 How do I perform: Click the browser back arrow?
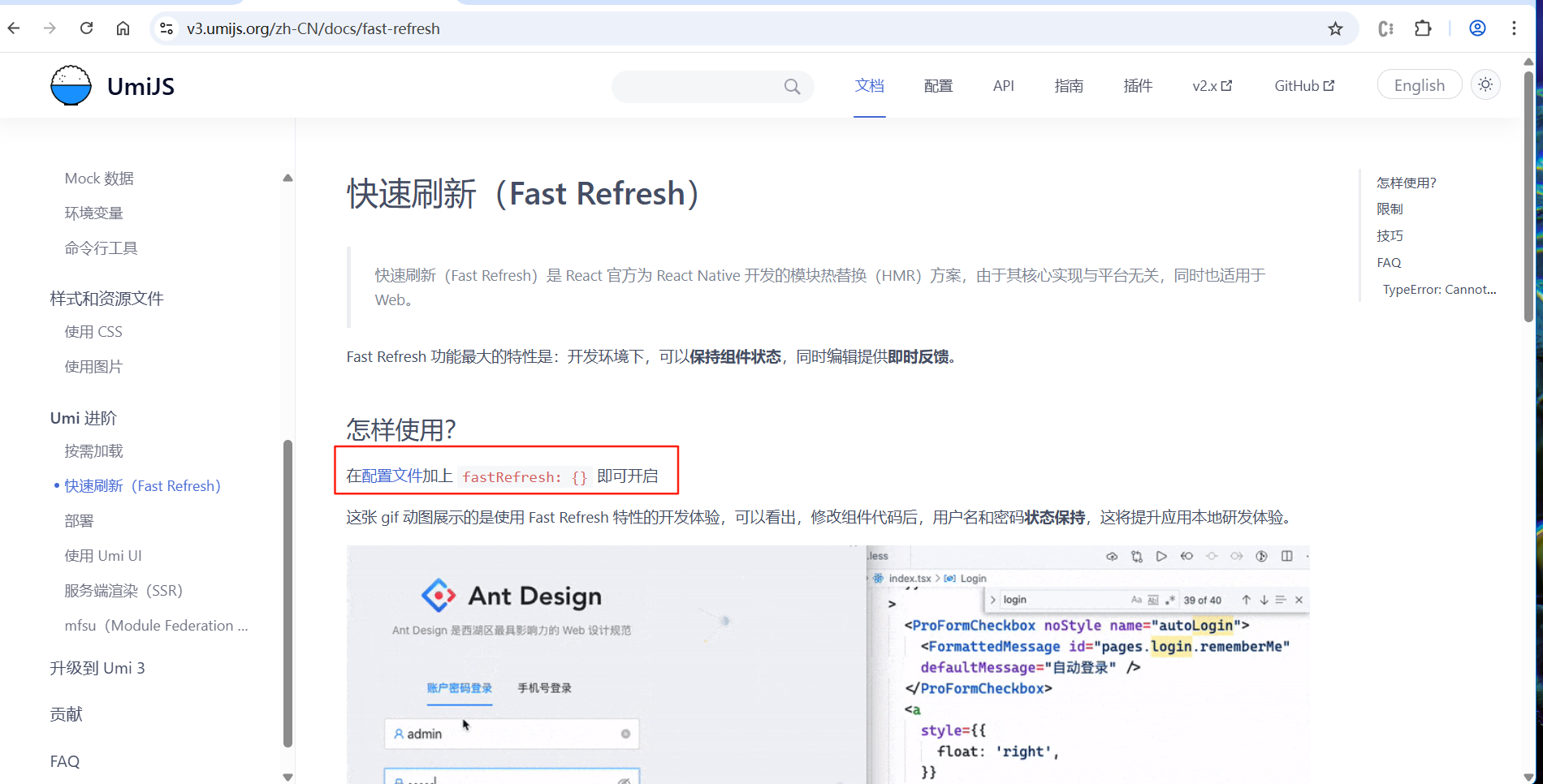pos(14,28)
